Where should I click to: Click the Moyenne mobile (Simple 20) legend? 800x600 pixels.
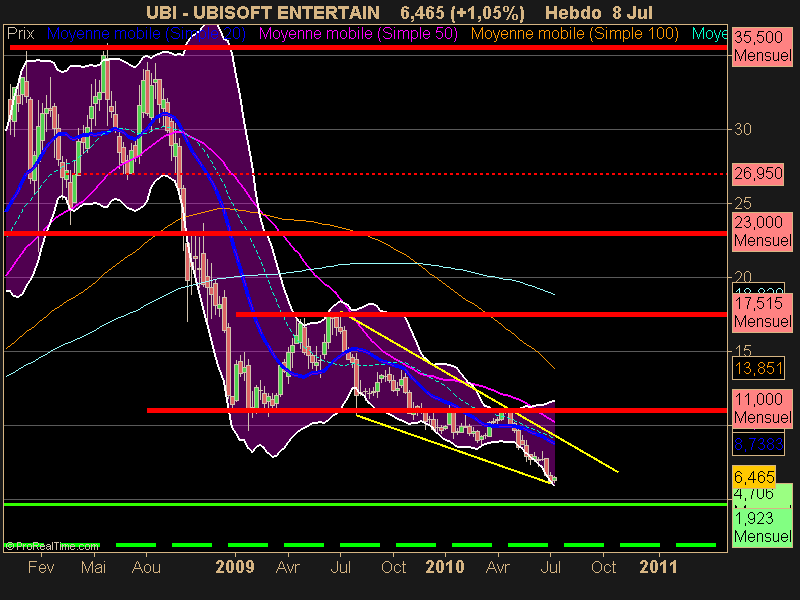tap(146, 34)
